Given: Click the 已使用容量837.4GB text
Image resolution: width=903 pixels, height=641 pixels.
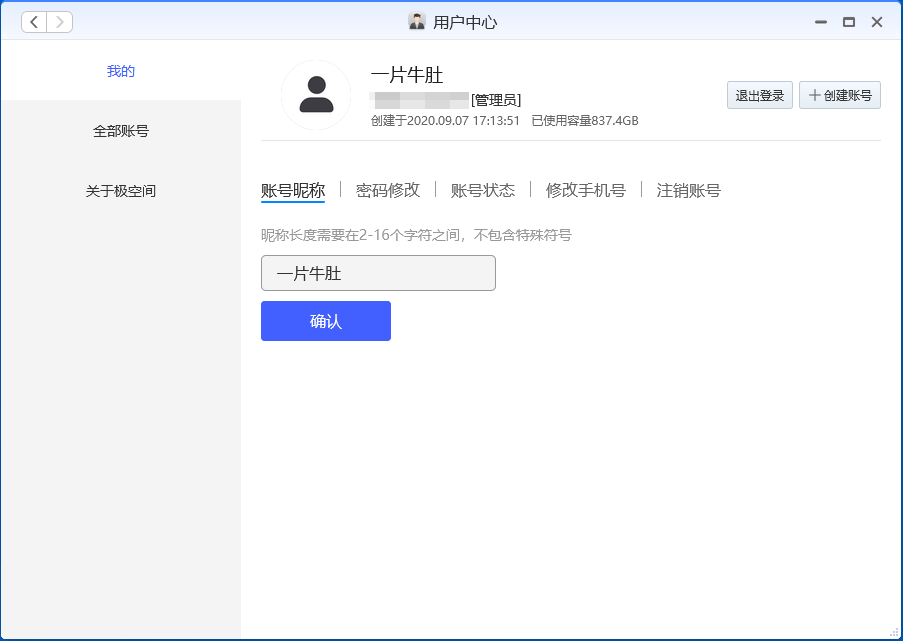Looking at the screenshot, I should click(x=585, y=121).
